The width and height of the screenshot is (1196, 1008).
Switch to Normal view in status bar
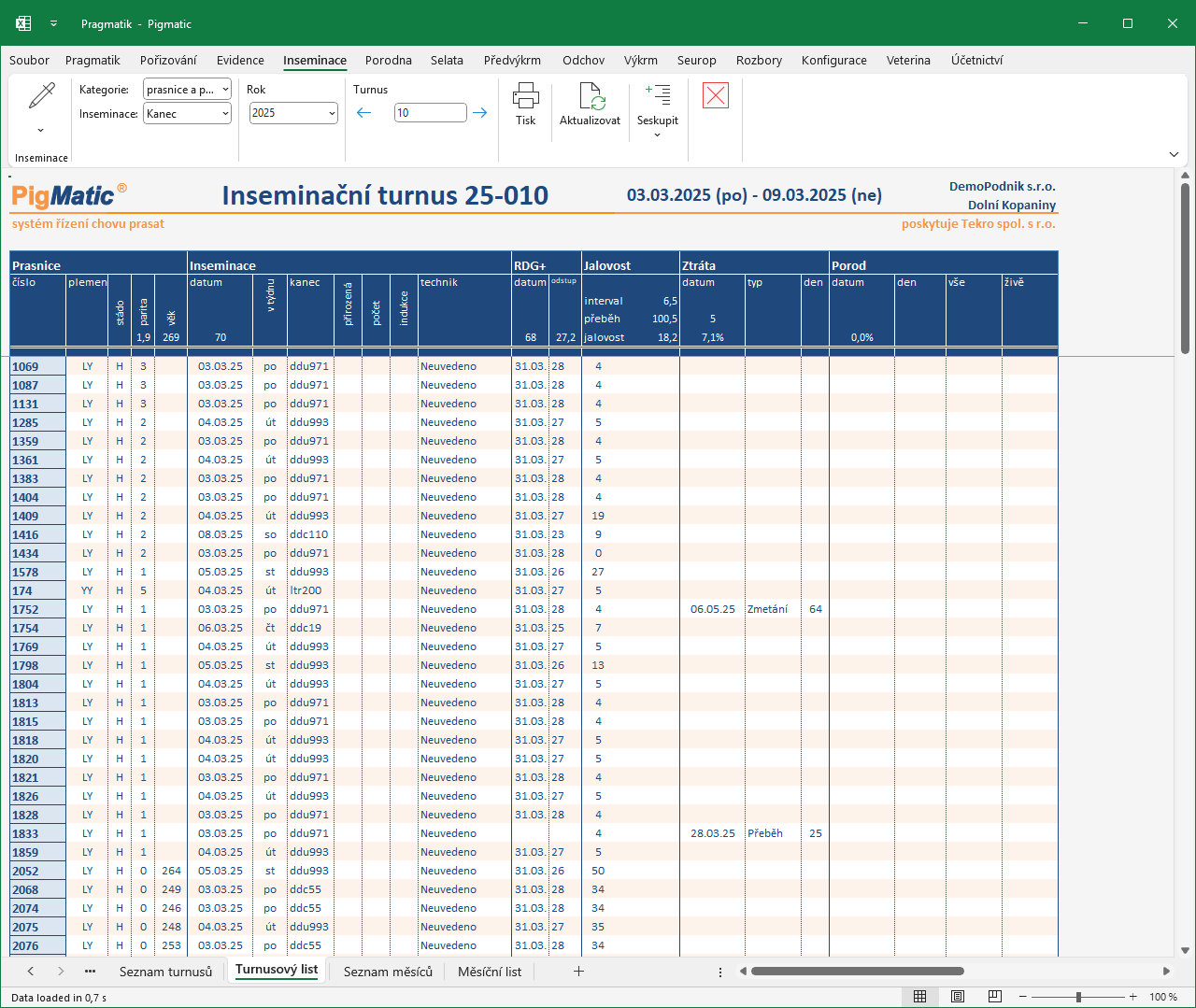coord(919,997)
